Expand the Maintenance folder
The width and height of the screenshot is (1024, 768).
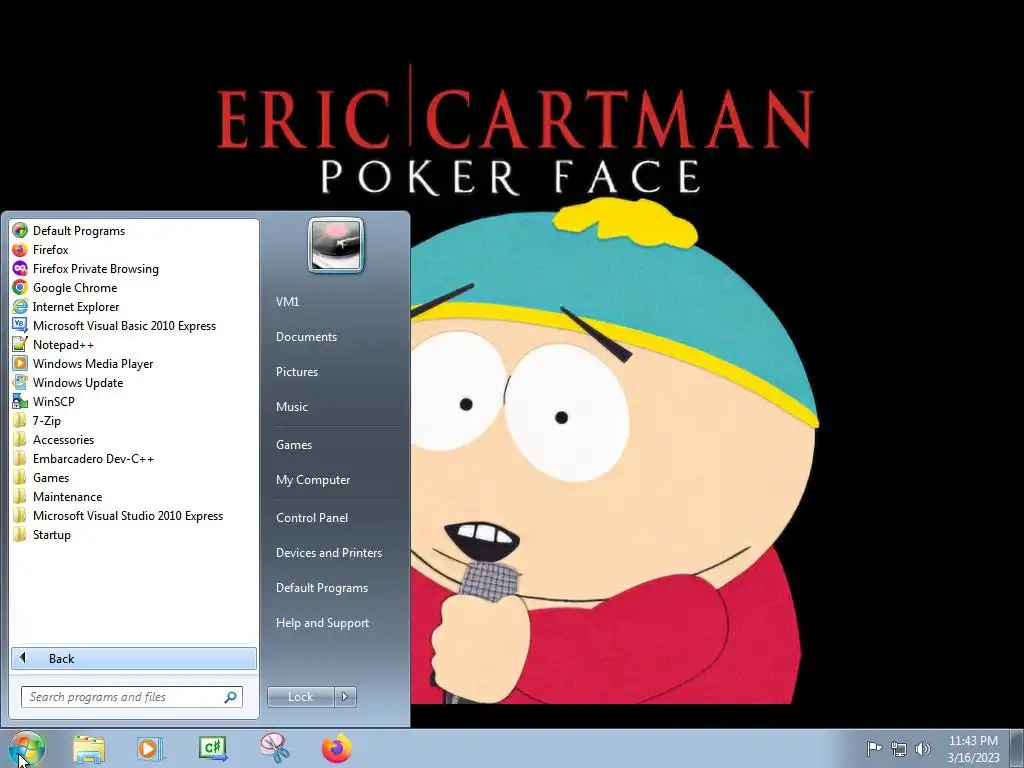134,496
